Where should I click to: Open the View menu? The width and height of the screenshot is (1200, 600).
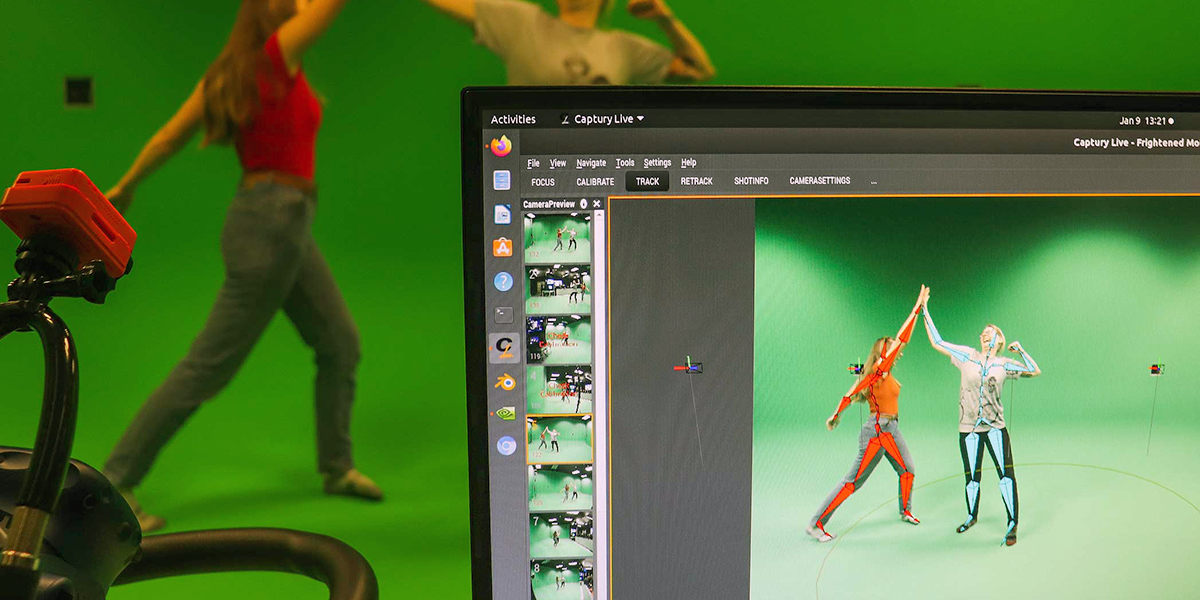(x=558, y=163)
